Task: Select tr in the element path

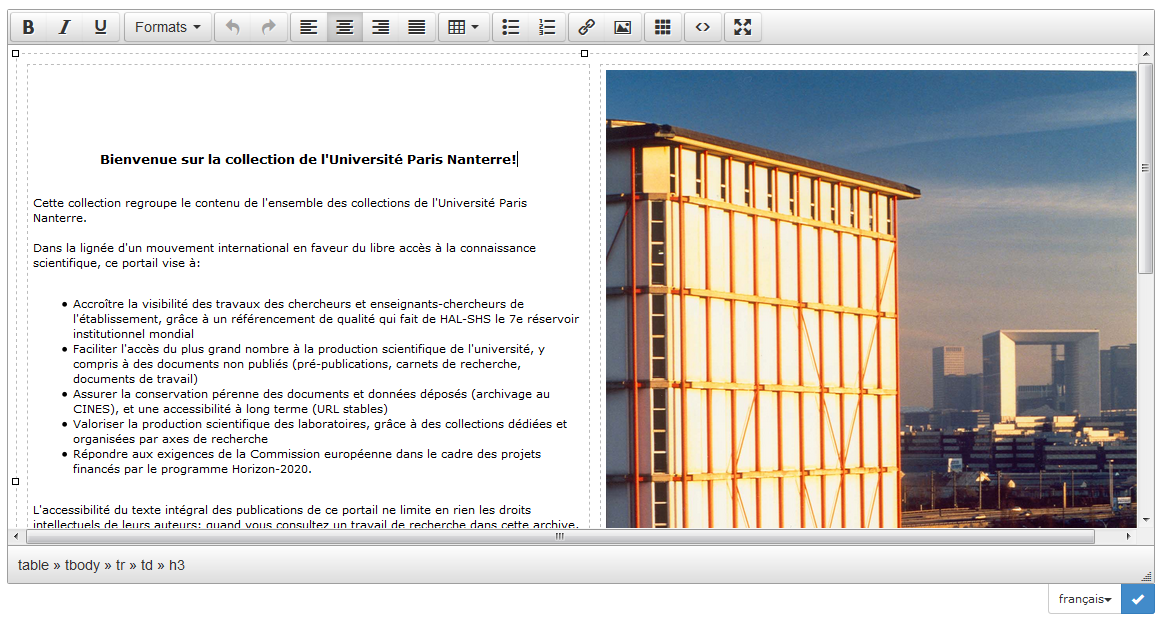Action: (120, 565)
